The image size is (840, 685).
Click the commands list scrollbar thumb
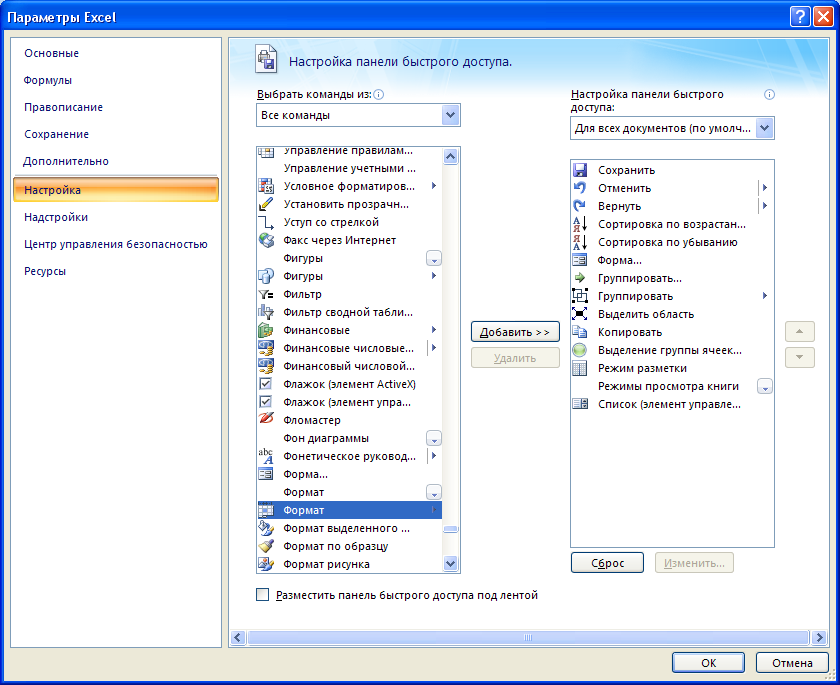(451, 529)
